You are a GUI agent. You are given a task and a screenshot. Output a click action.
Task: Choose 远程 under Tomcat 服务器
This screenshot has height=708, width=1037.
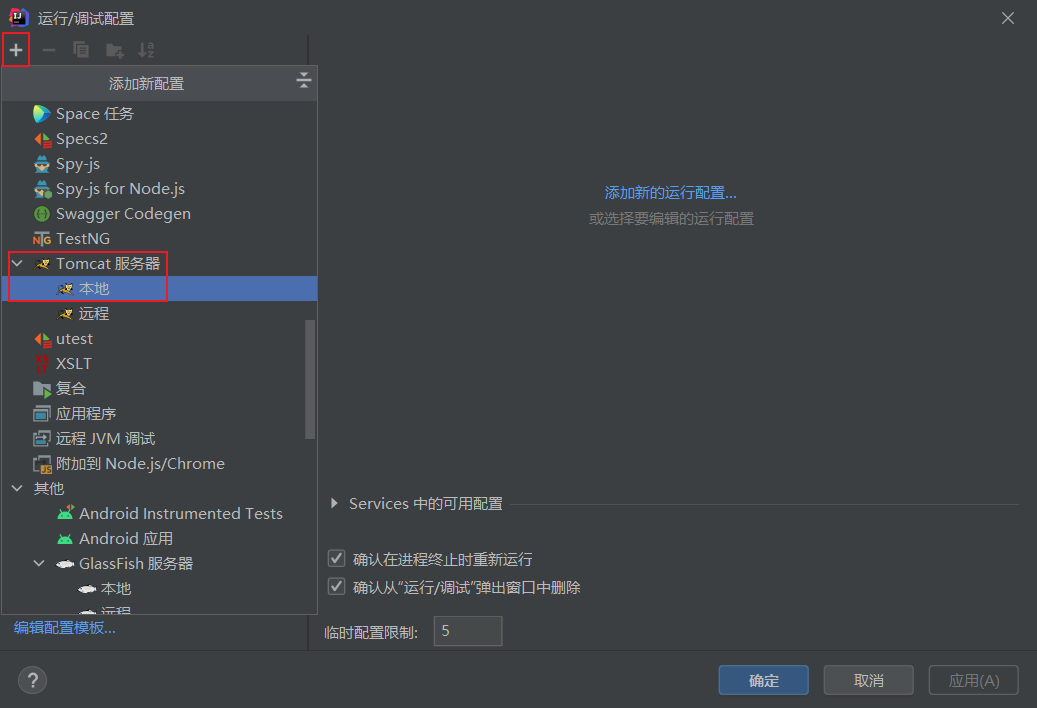coord(159,314)
